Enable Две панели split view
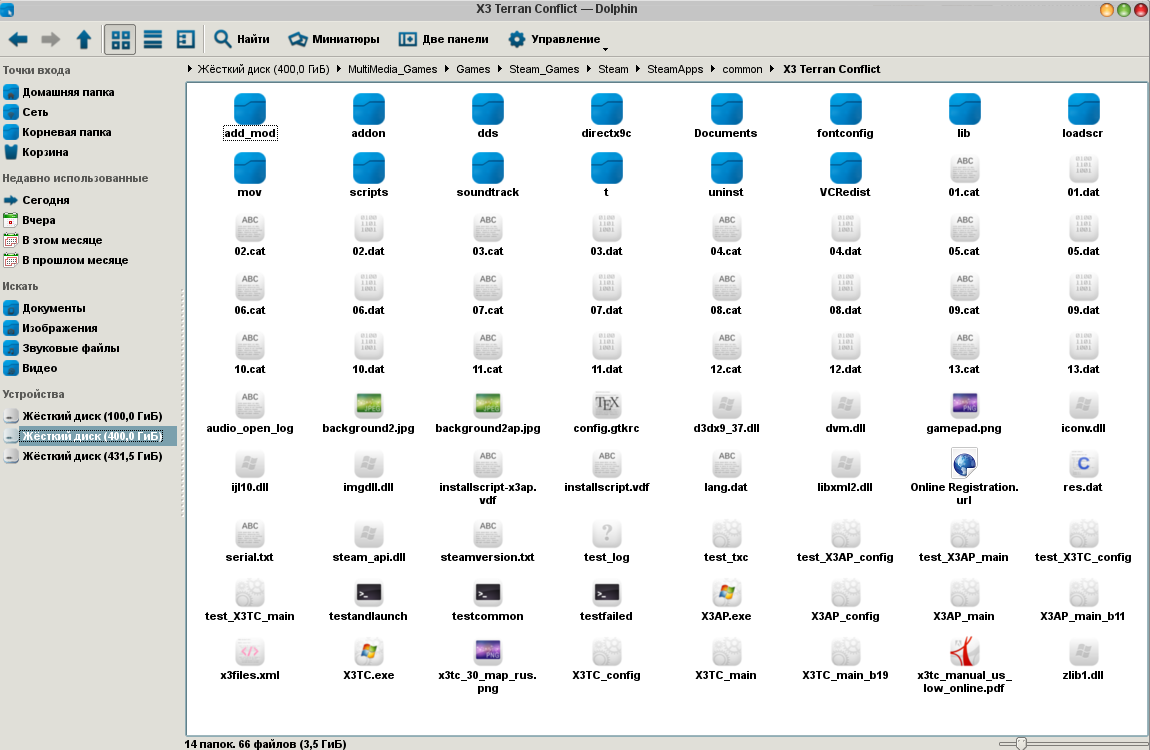1150x750 pixels. coord(444,40)
